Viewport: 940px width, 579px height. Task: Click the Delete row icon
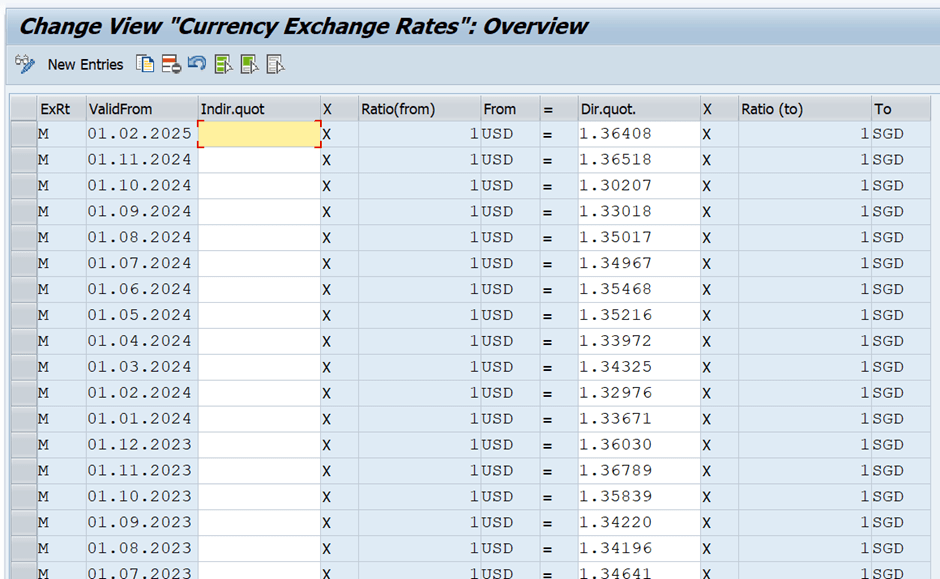click(171, 64)
